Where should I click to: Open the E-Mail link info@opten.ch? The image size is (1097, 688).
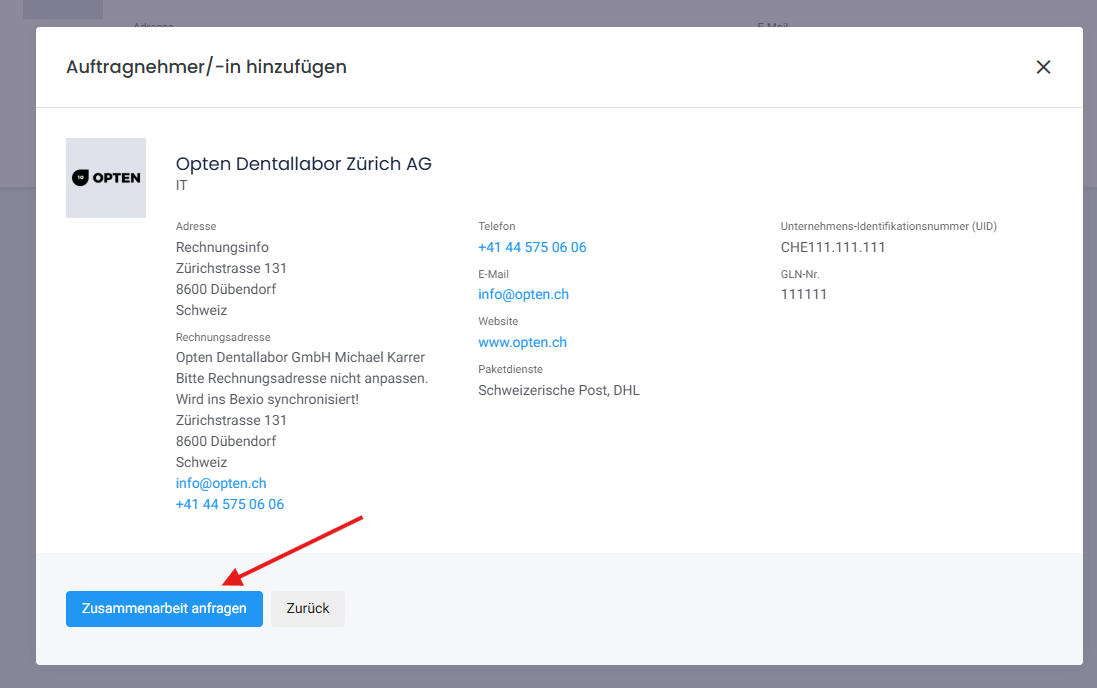[x=523, y=295]
